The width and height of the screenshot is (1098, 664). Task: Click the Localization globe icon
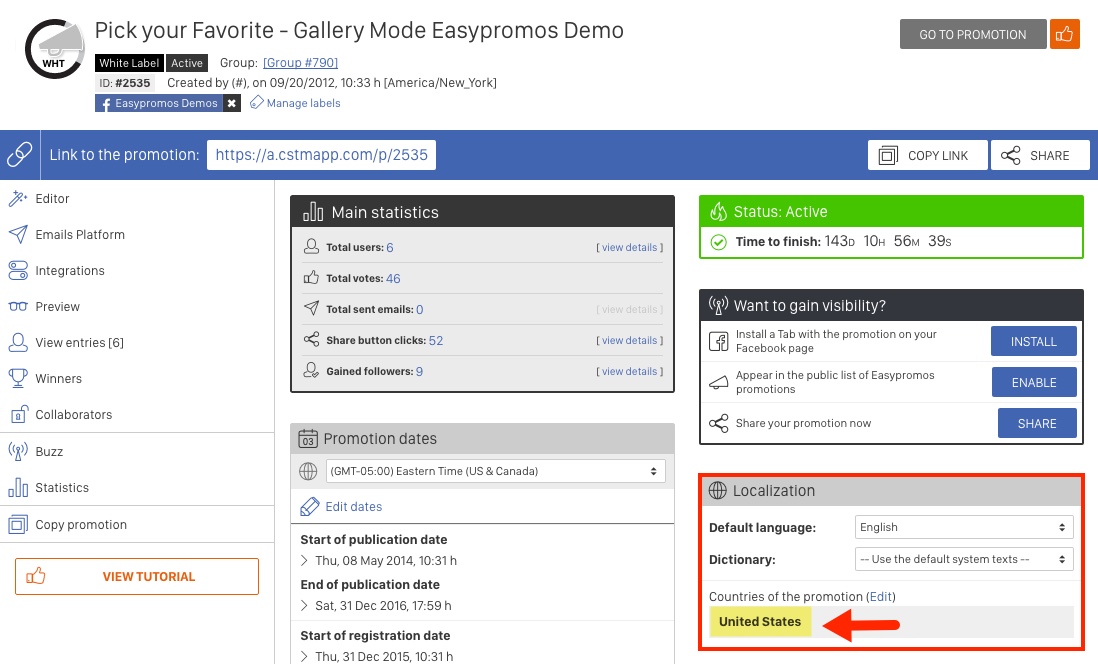[x=718, y=490]
